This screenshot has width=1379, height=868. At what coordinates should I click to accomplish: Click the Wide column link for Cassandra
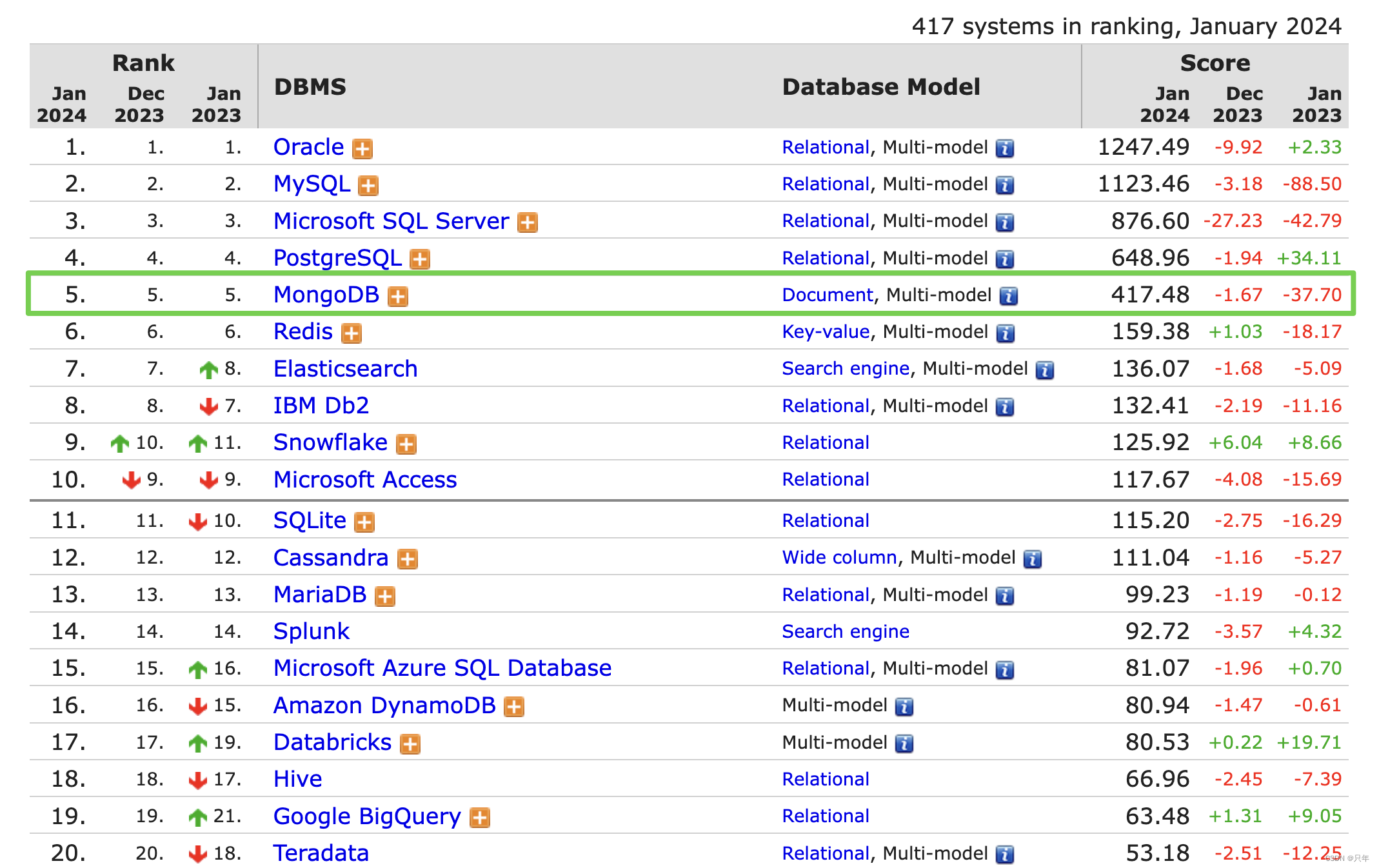click(x=840, y=557)
